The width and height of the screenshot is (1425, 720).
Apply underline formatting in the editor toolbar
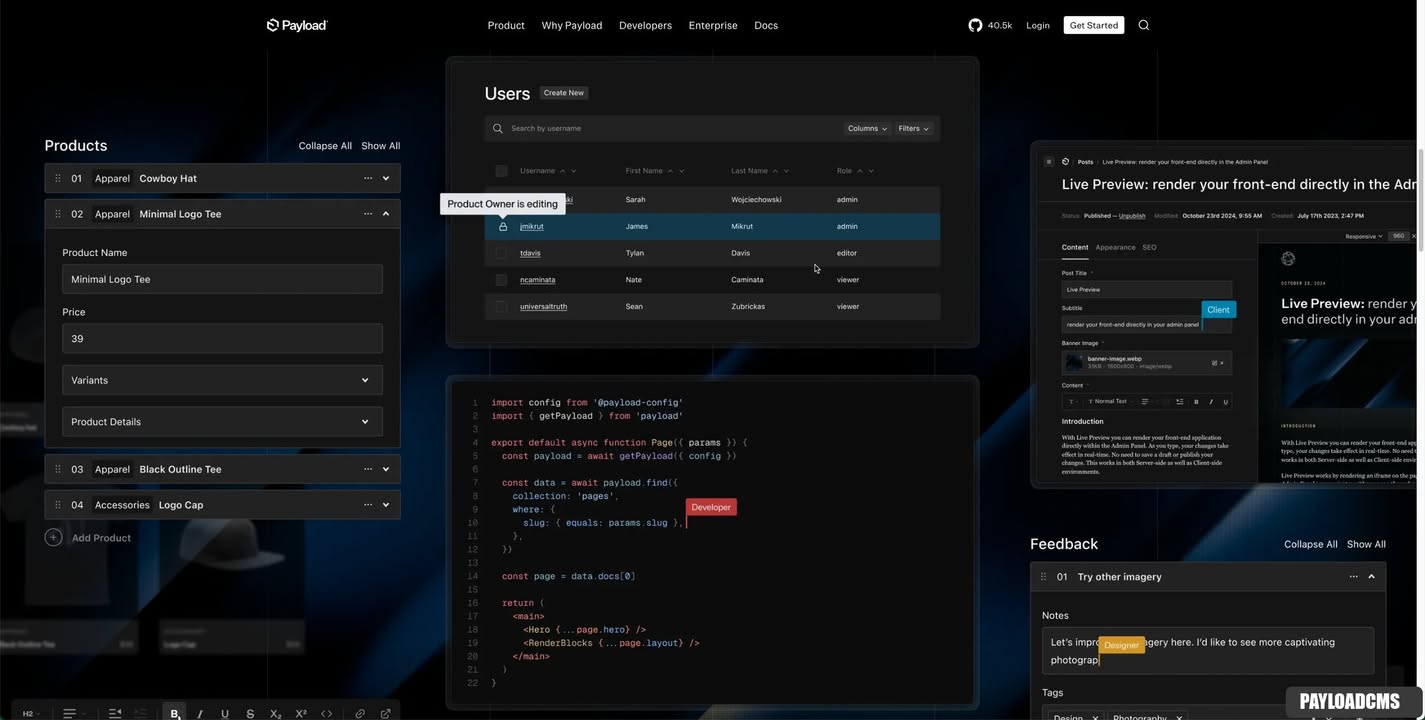225,713
